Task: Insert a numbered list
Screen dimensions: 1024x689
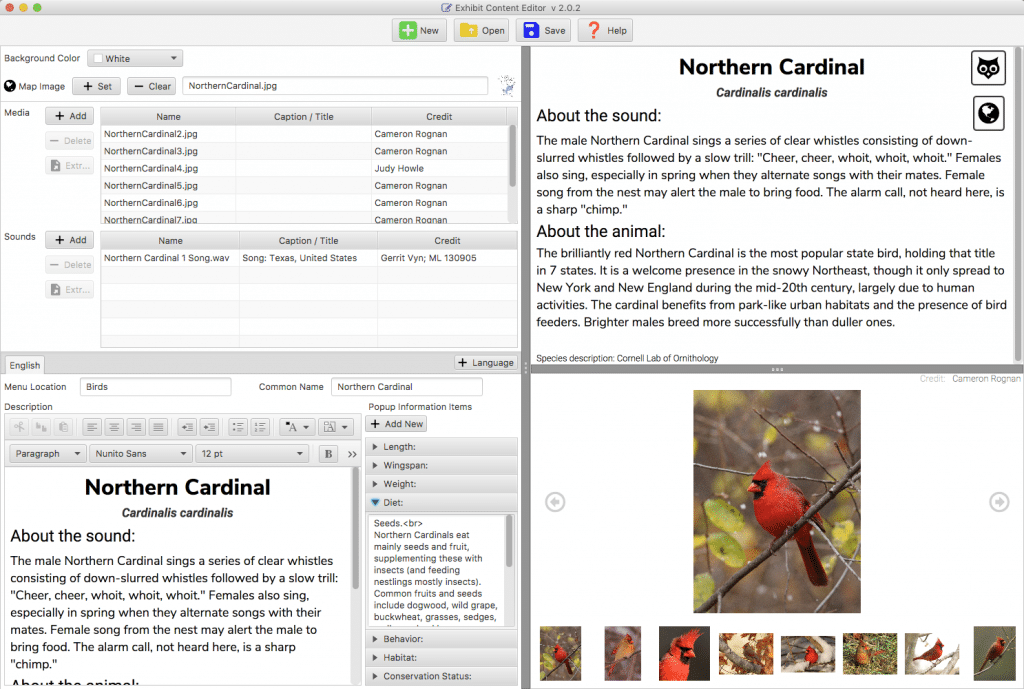Action: coord(260,427)
